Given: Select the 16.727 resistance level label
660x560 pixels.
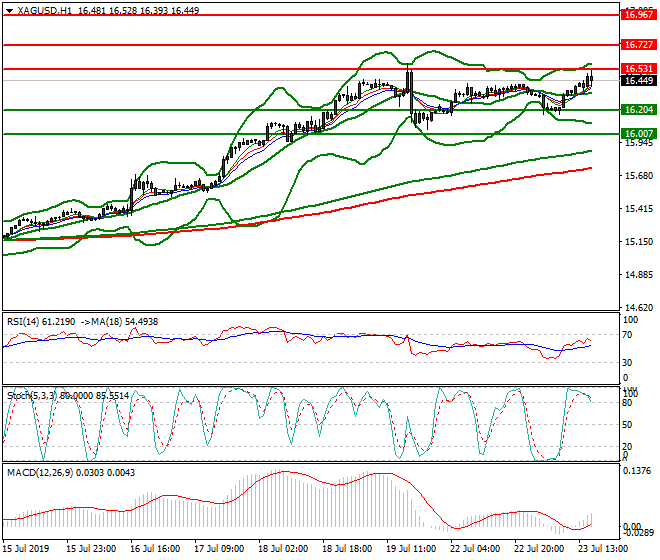Looking at the screenshot, I should pyautogui.click(x=639, y=45).
